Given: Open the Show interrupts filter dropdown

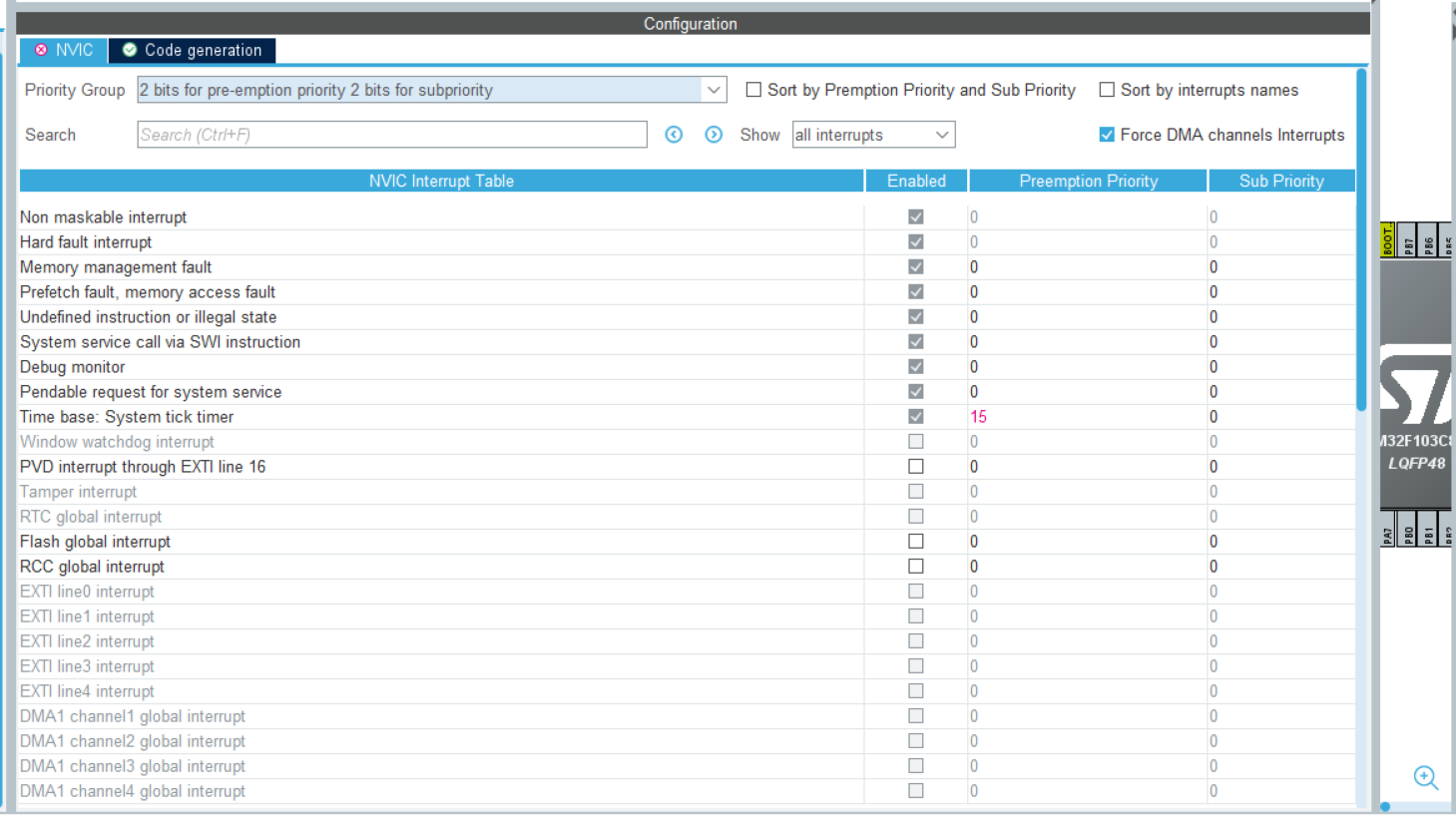Looking at the screenshot, I should pyautogui.click(x=873, y=135).
